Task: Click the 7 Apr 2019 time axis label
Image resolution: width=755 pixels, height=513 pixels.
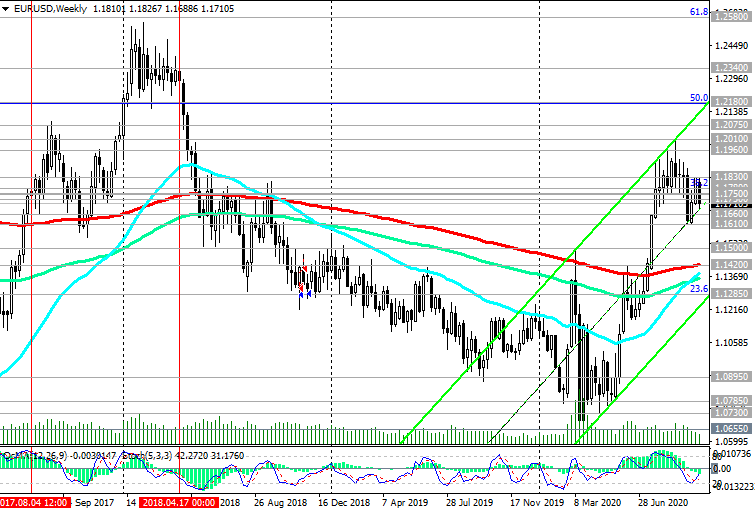Action: coord(405,502)
